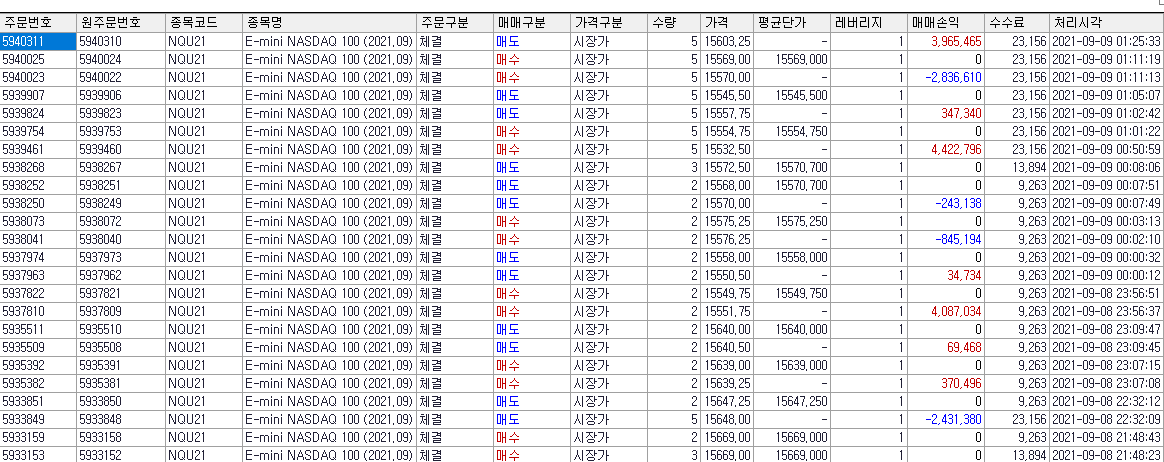Viewport: 1164px width, 462px height.
Task: Select loss value -845,194
Action: click(x=946, y=239)
